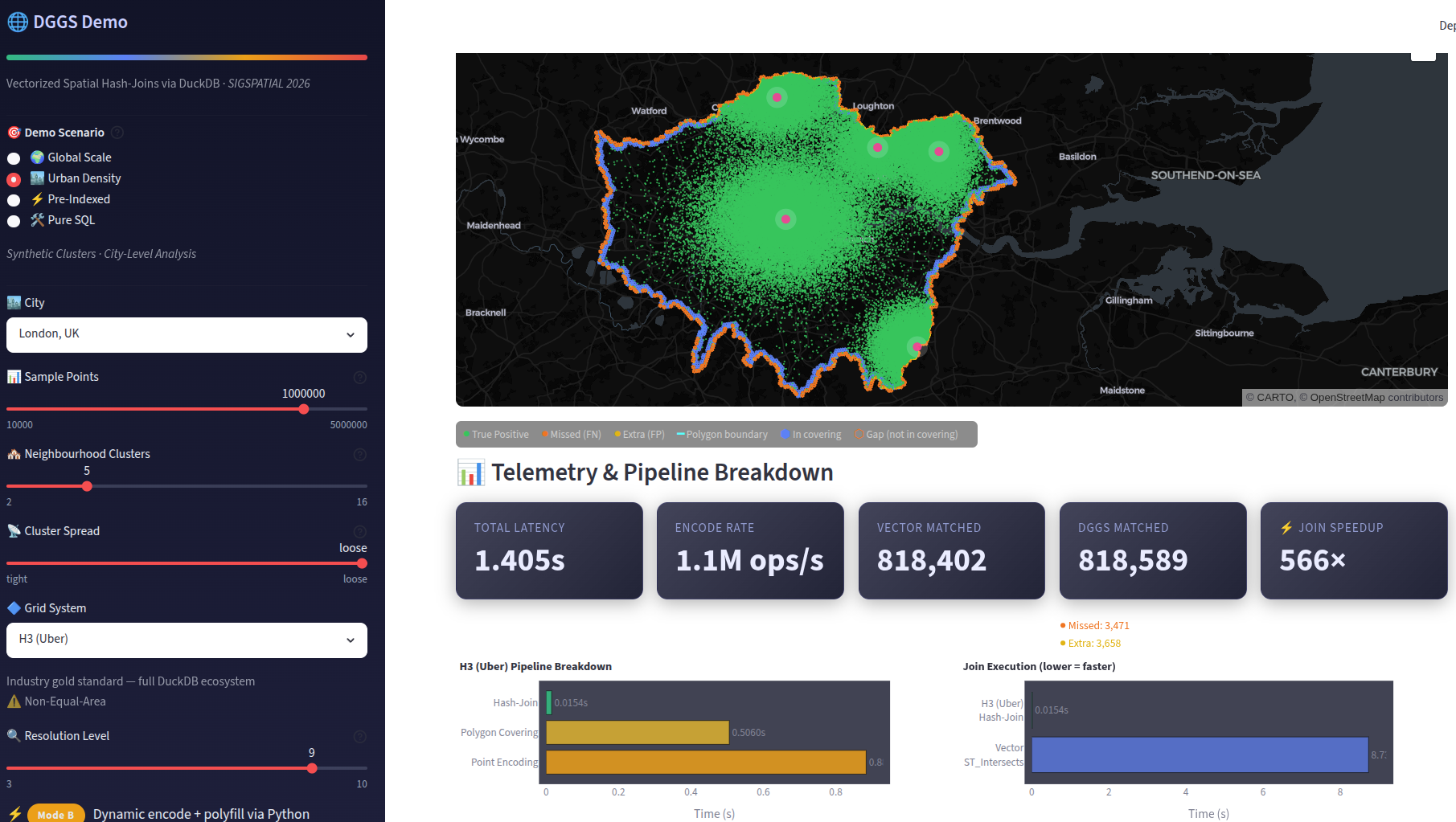Screen dimensions: 1456x822
Task: Click the Synthetic Clusters · City-Level Analysis caption
Action: pyautogui.click(x=101, y=254)
